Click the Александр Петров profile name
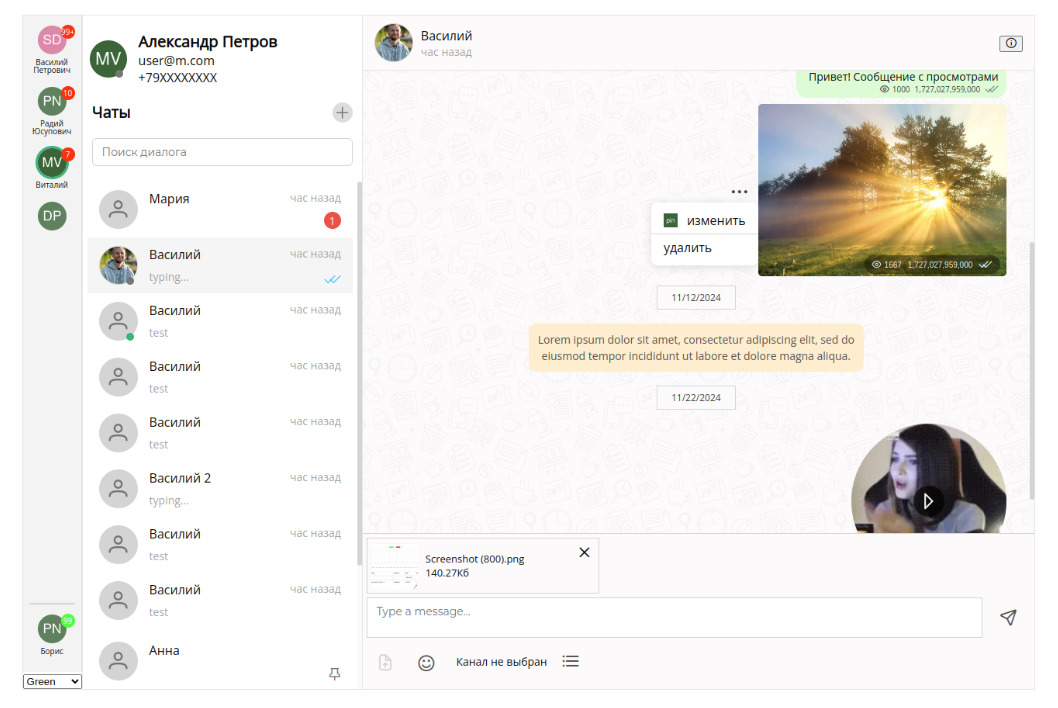The width and height of the screenshot is (1058, 708). (x=208, y=42)
